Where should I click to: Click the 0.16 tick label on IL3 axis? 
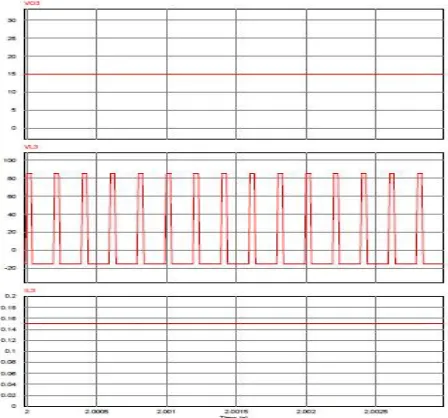pos(9,318)
